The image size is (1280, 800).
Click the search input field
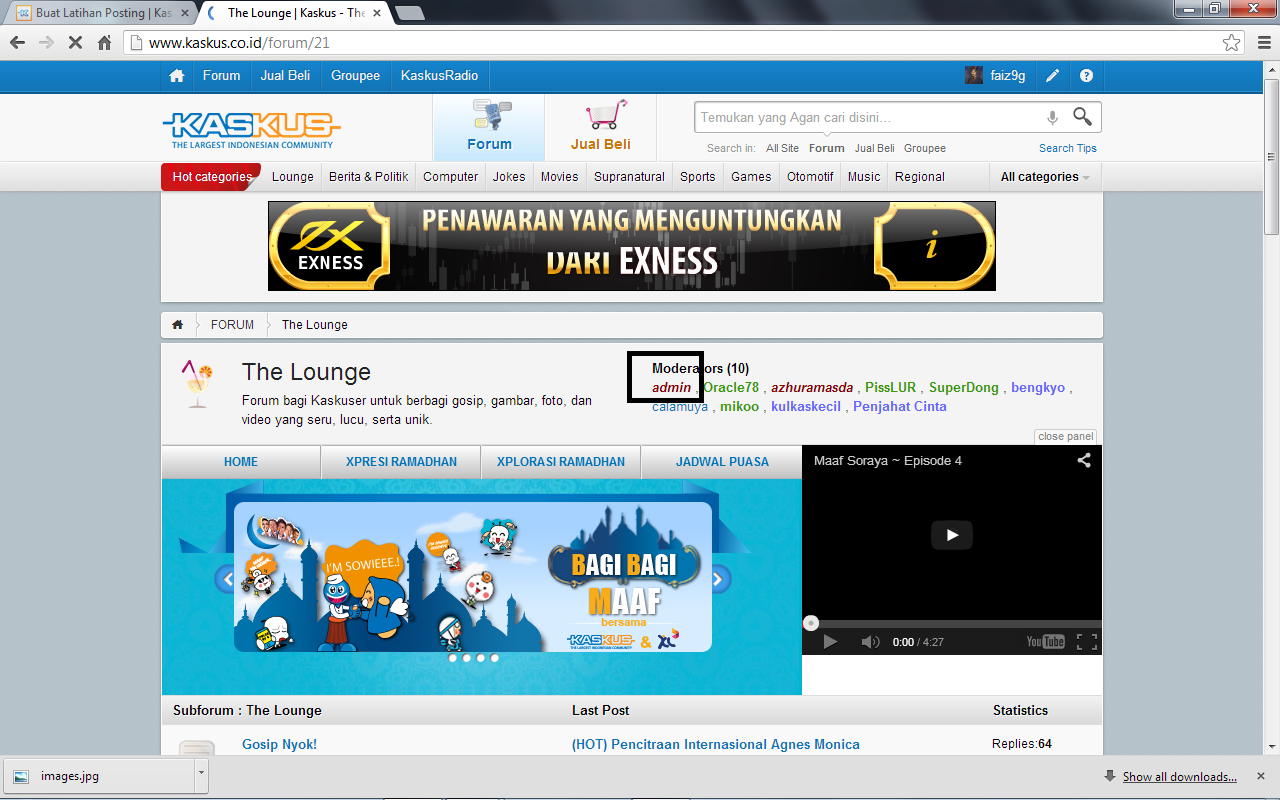868,117
